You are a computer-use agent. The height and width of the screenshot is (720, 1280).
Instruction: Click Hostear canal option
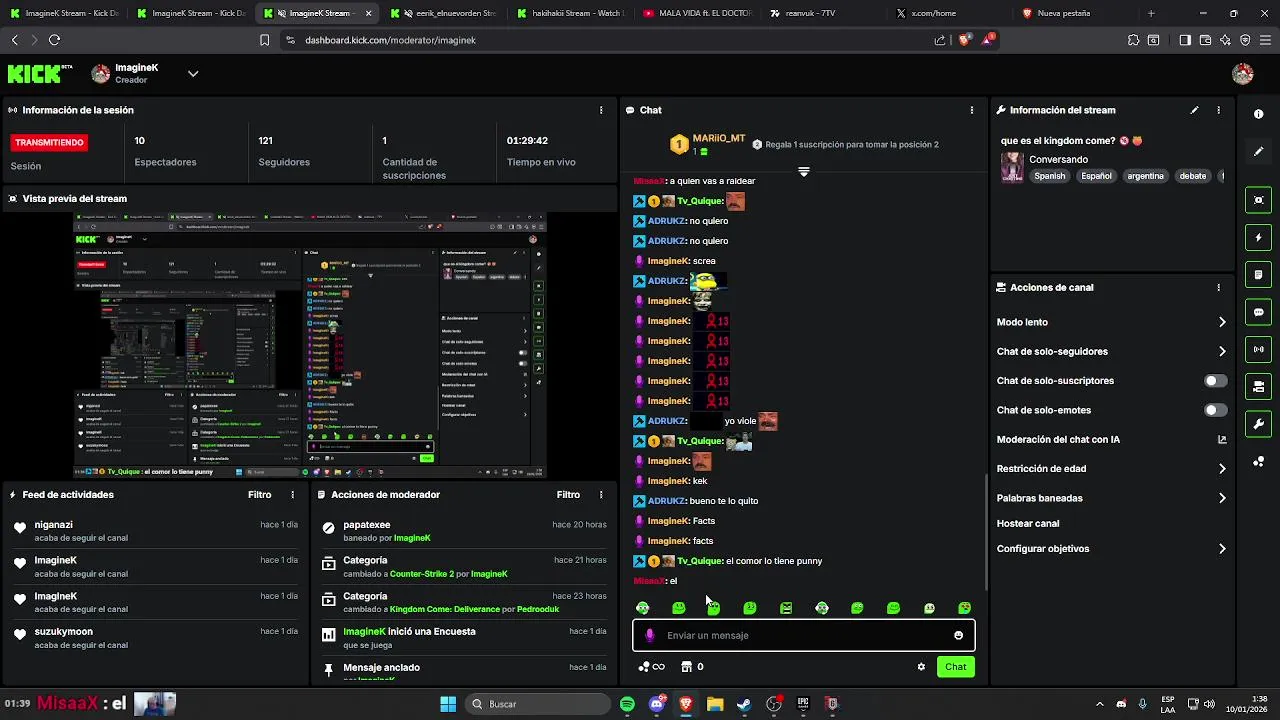(x=1028, y=523)
